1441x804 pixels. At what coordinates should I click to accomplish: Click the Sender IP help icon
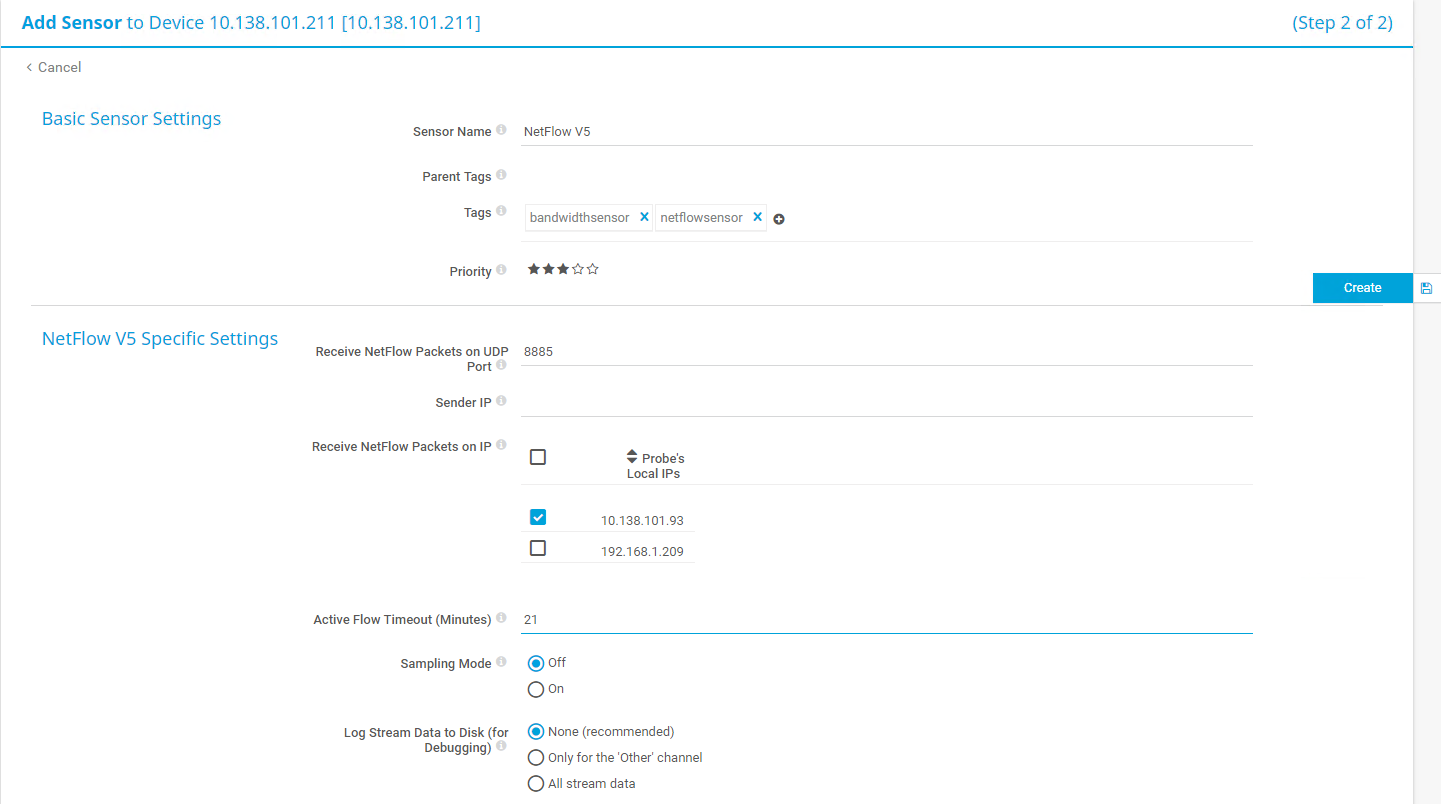click(x=501, y=401)
